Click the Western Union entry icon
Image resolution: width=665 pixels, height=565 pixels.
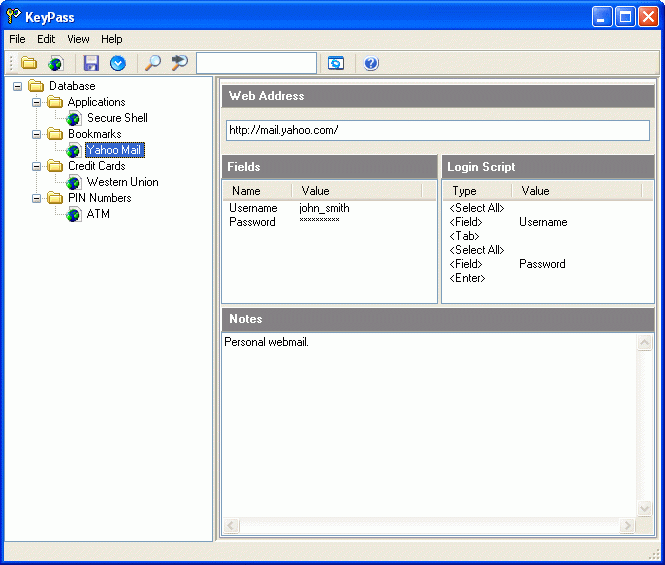click(x=74, y=182)
